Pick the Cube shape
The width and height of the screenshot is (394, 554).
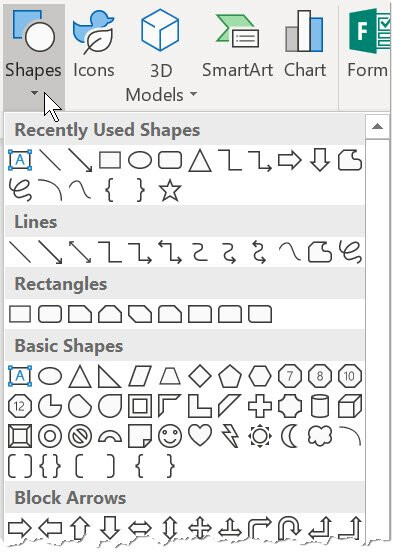coord(350,406)
